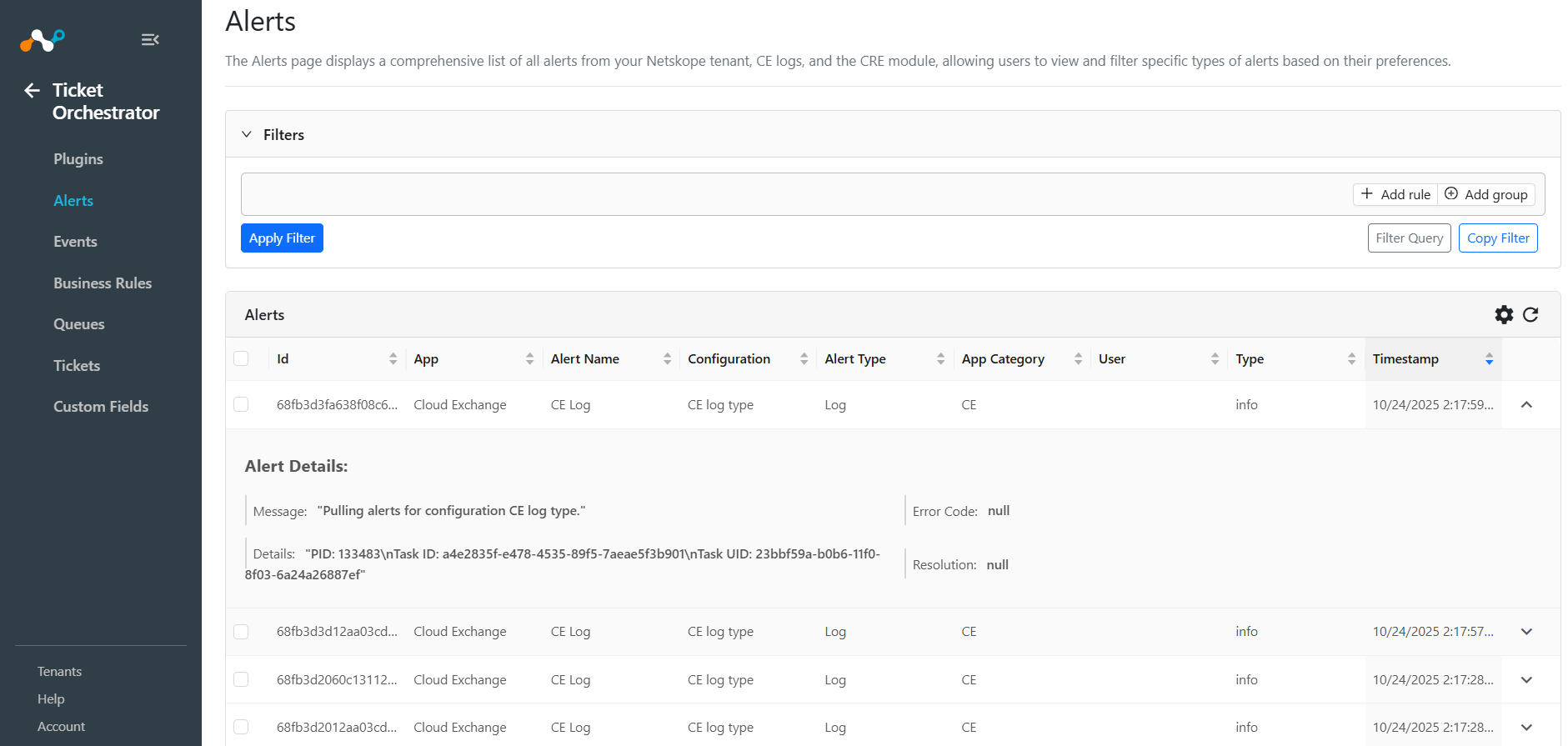The image size is (1568, 746).
Task: Sort by Id column
Action: pyautogui.click(x=393, y=358)
